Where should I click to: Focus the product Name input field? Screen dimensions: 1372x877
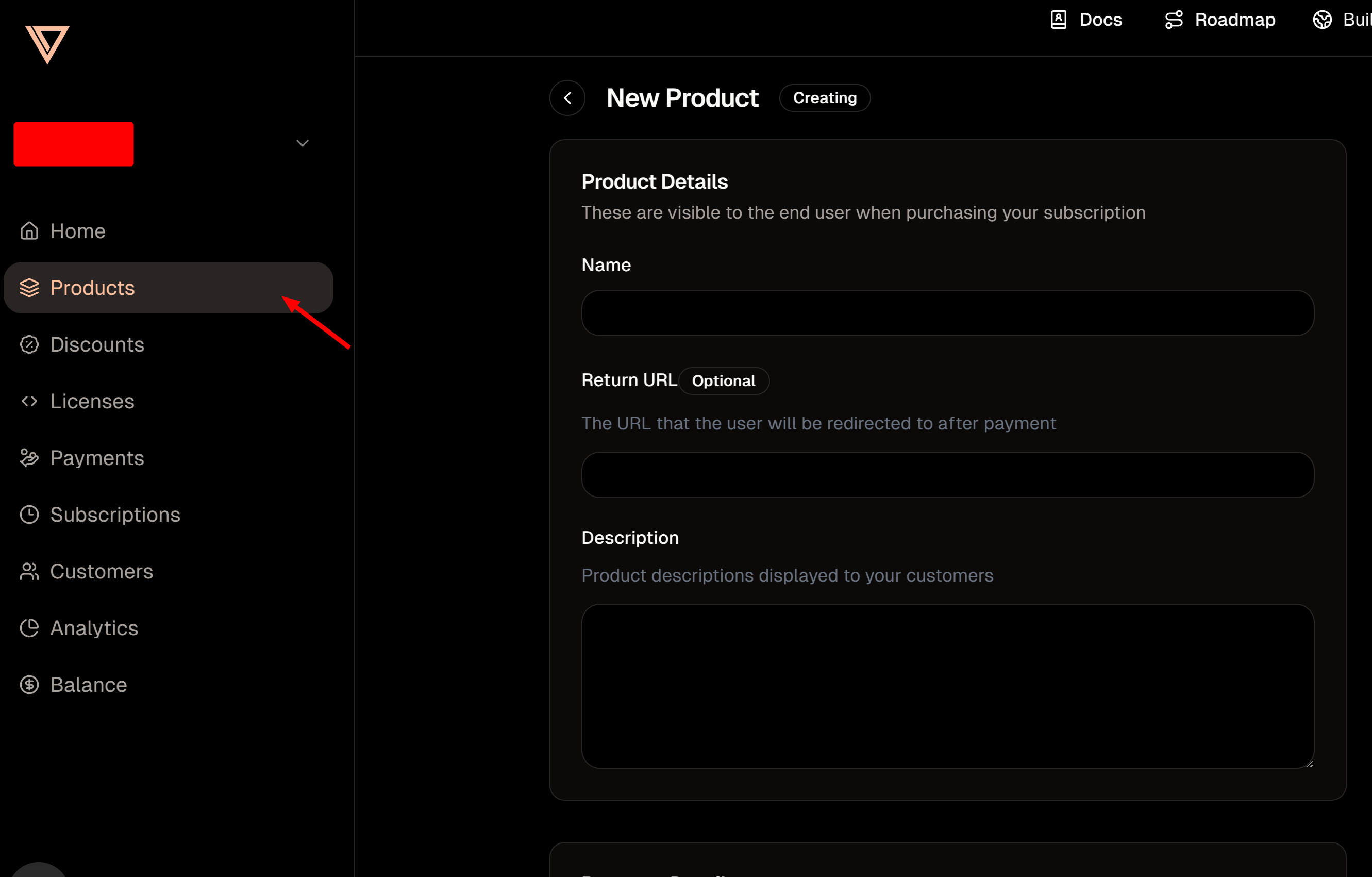[x=947, y=313]
